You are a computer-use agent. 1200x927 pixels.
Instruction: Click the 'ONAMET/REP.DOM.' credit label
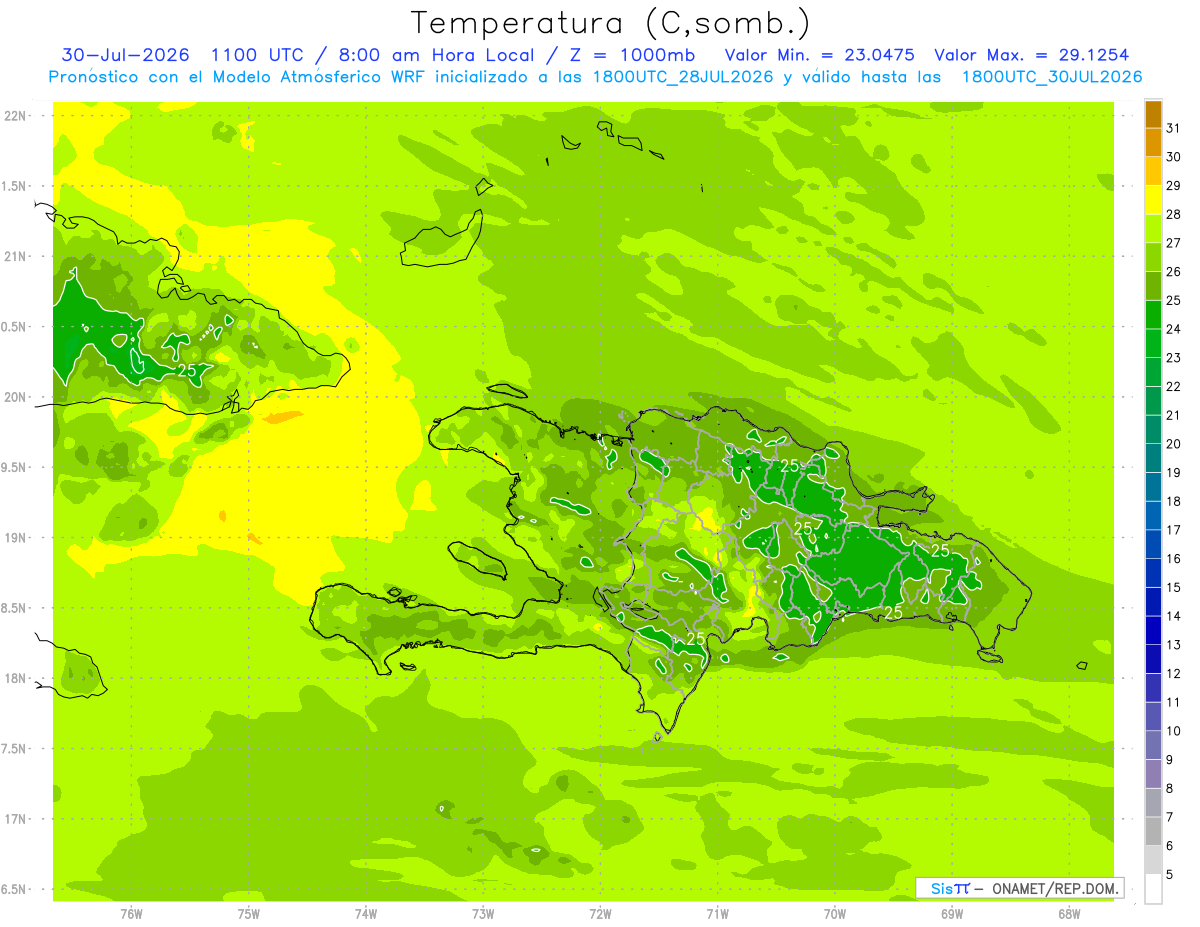tap(1056, 888)
